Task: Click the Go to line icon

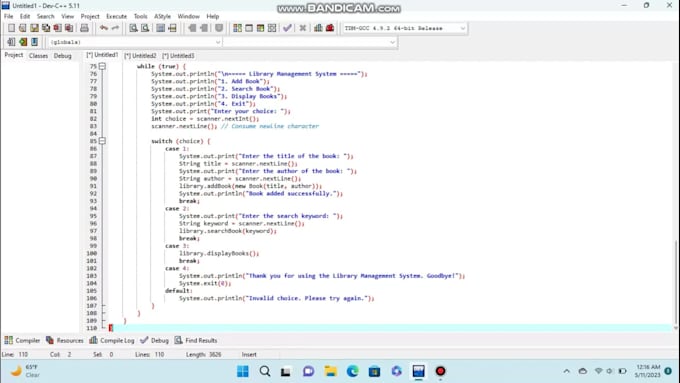Action: click(x=173, y=28)
